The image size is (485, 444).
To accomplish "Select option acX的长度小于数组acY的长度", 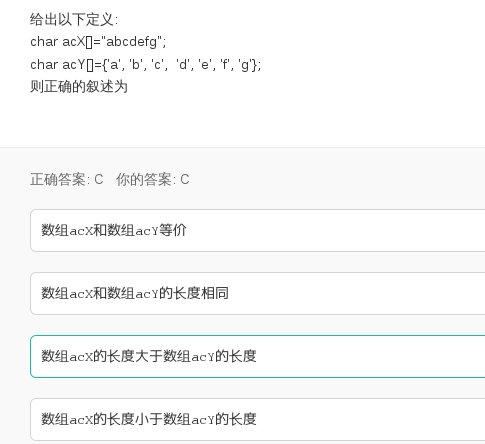I will coord(258,419).
